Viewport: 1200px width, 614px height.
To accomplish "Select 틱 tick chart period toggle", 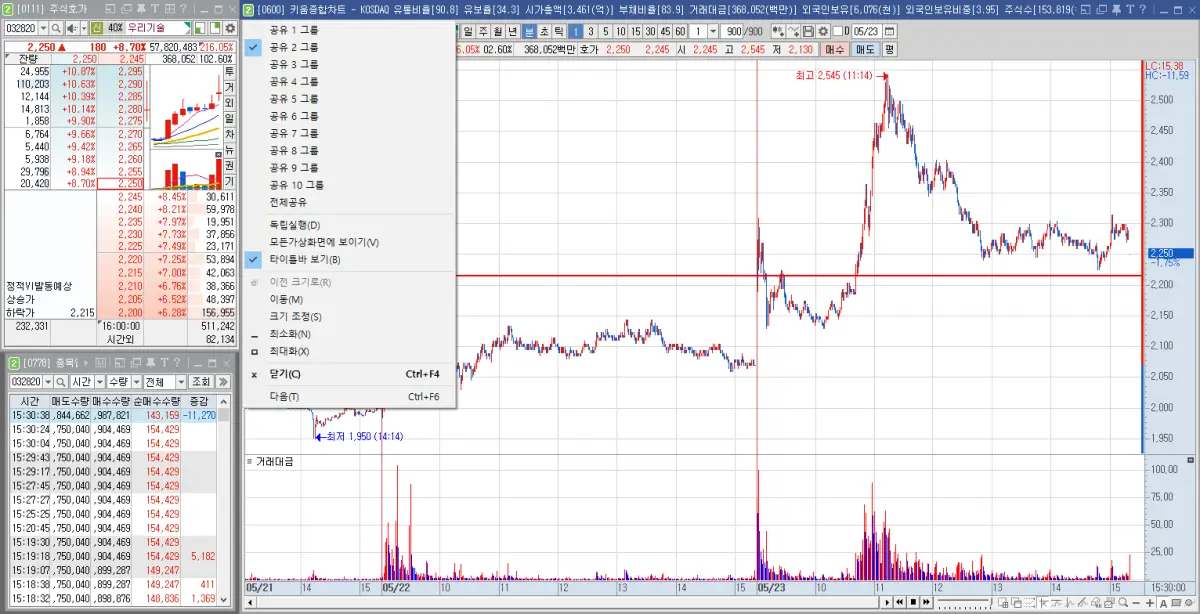I will pos(559,31).
